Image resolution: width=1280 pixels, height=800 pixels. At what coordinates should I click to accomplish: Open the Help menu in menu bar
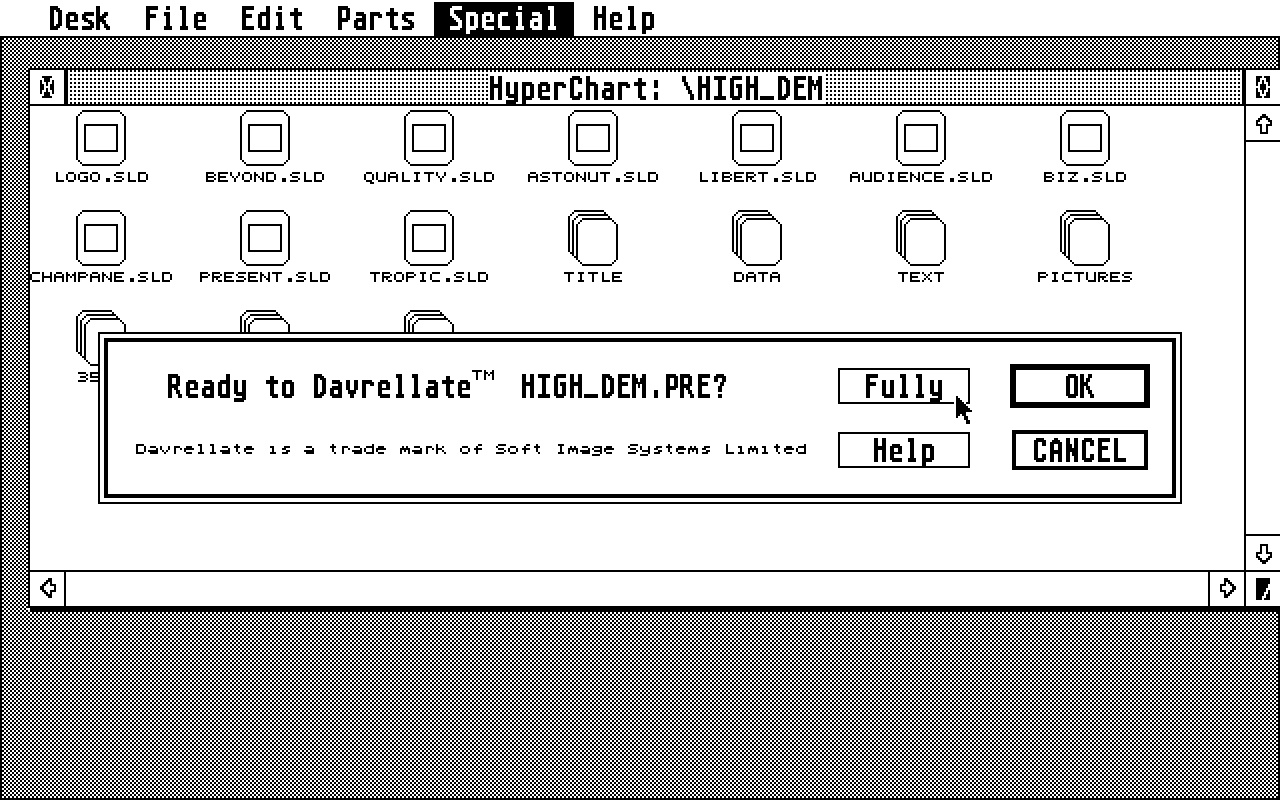tap(624, 18)
